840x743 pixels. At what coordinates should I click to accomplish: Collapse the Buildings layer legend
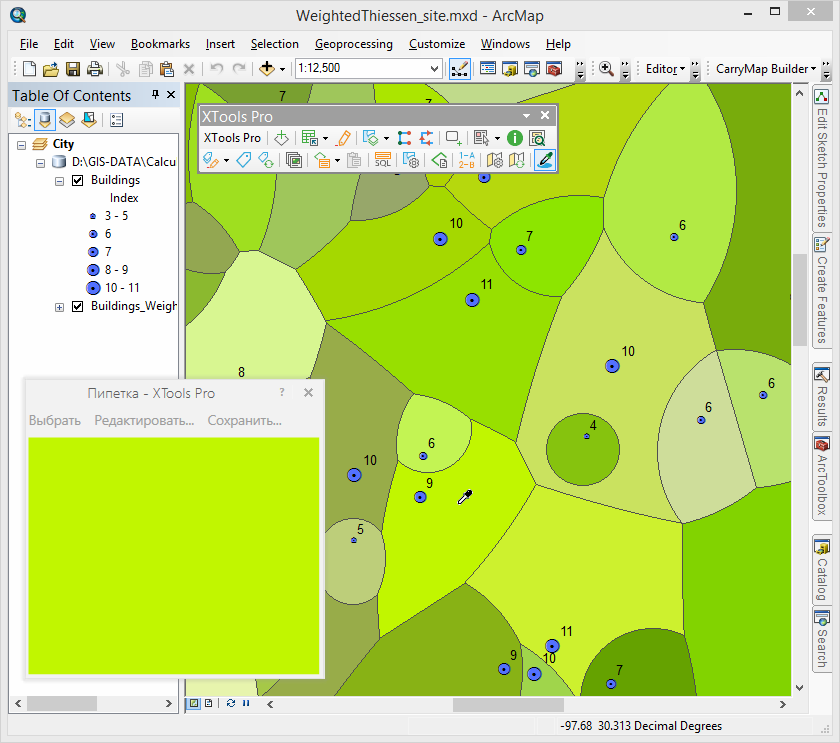point(59,182)
